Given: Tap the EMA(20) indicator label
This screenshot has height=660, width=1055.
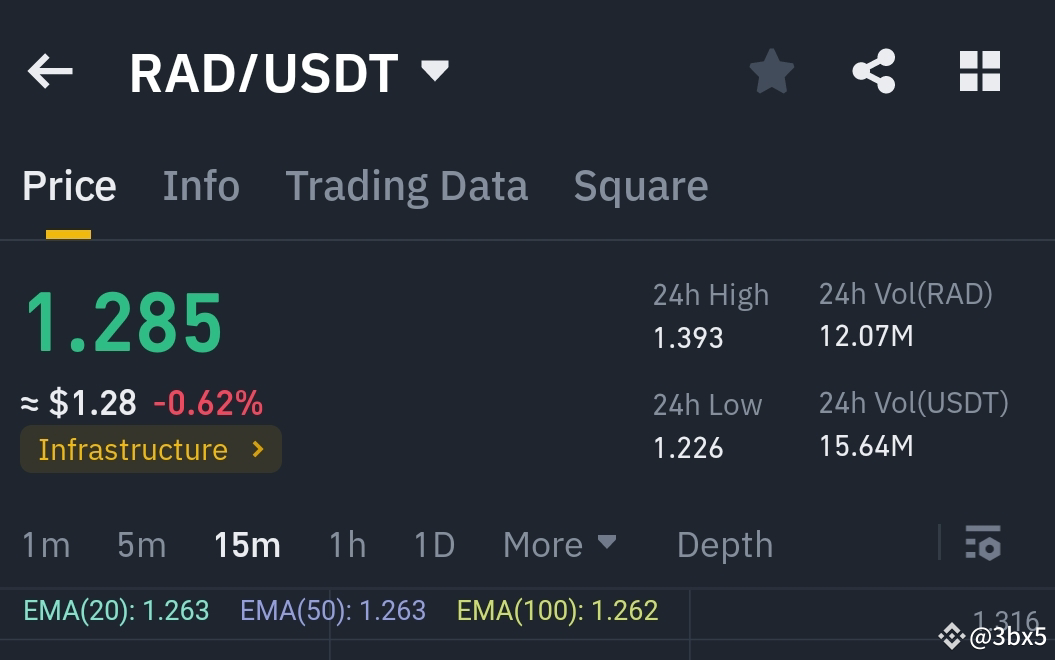Looking at the screenshot, I should tap(114, 610).
